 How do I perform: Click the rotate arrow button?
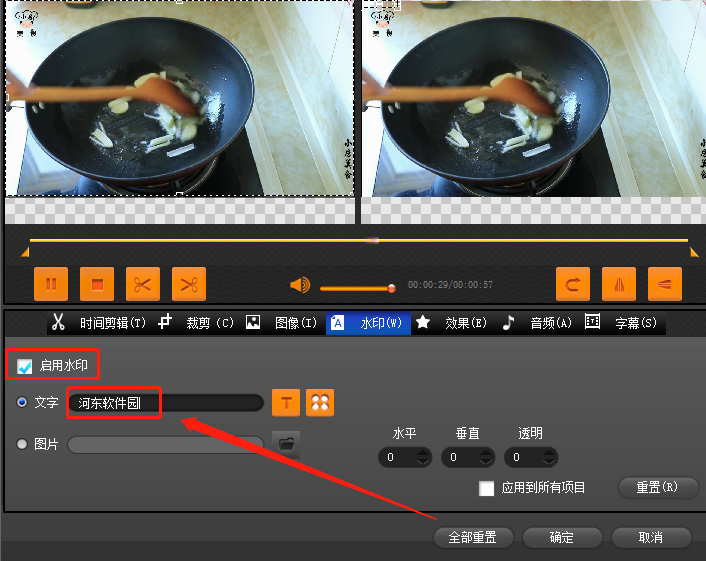(x=573, y=284)
